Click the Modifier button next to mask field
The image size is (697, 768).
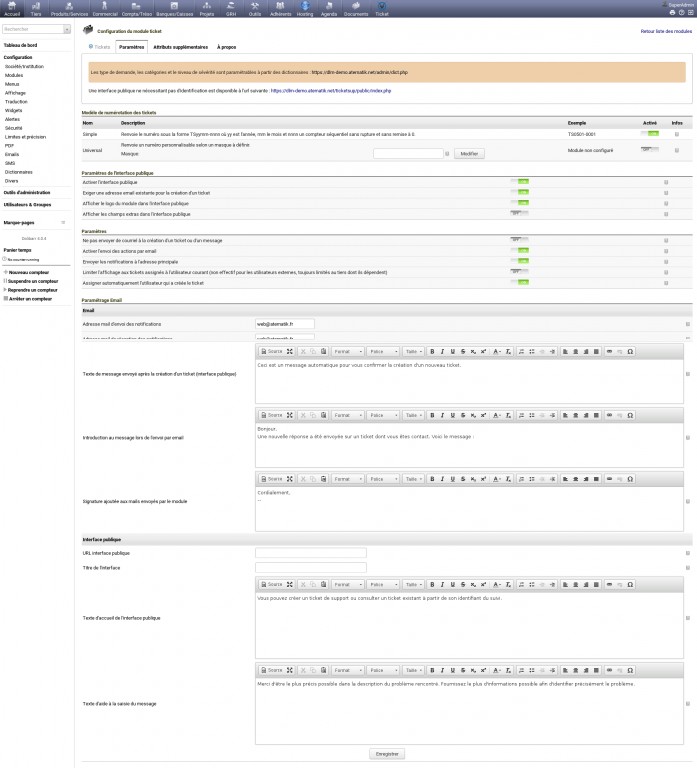pos(469,154)
